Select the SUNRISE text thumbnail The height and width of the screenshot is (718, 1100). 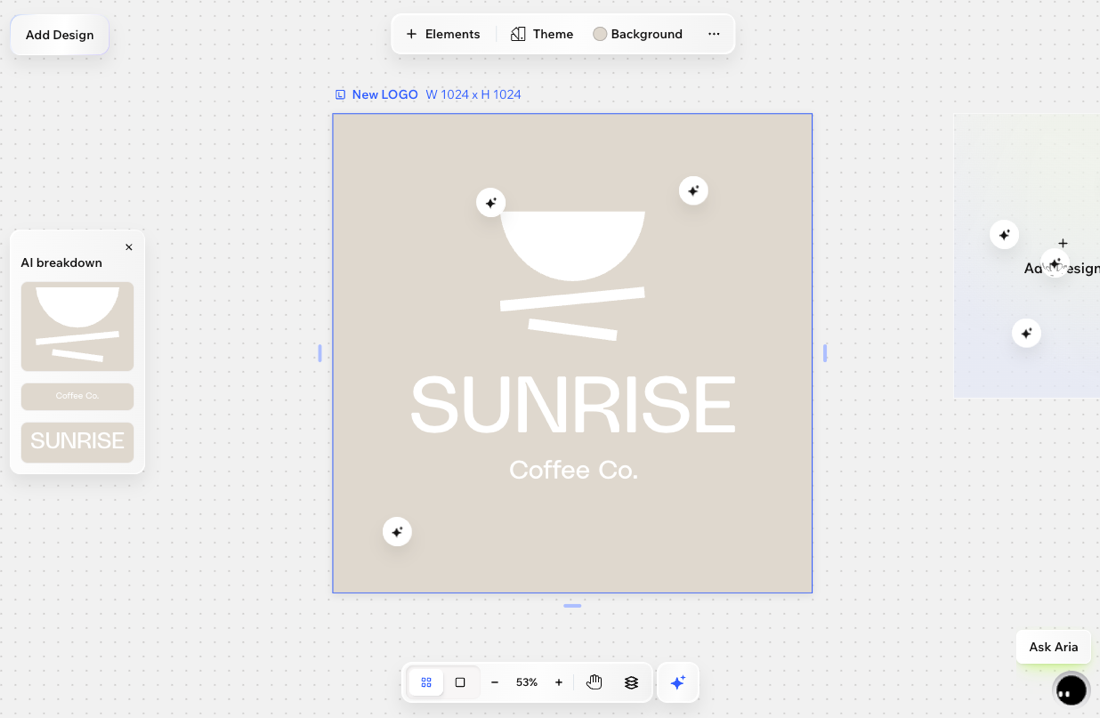pos(77,441)
